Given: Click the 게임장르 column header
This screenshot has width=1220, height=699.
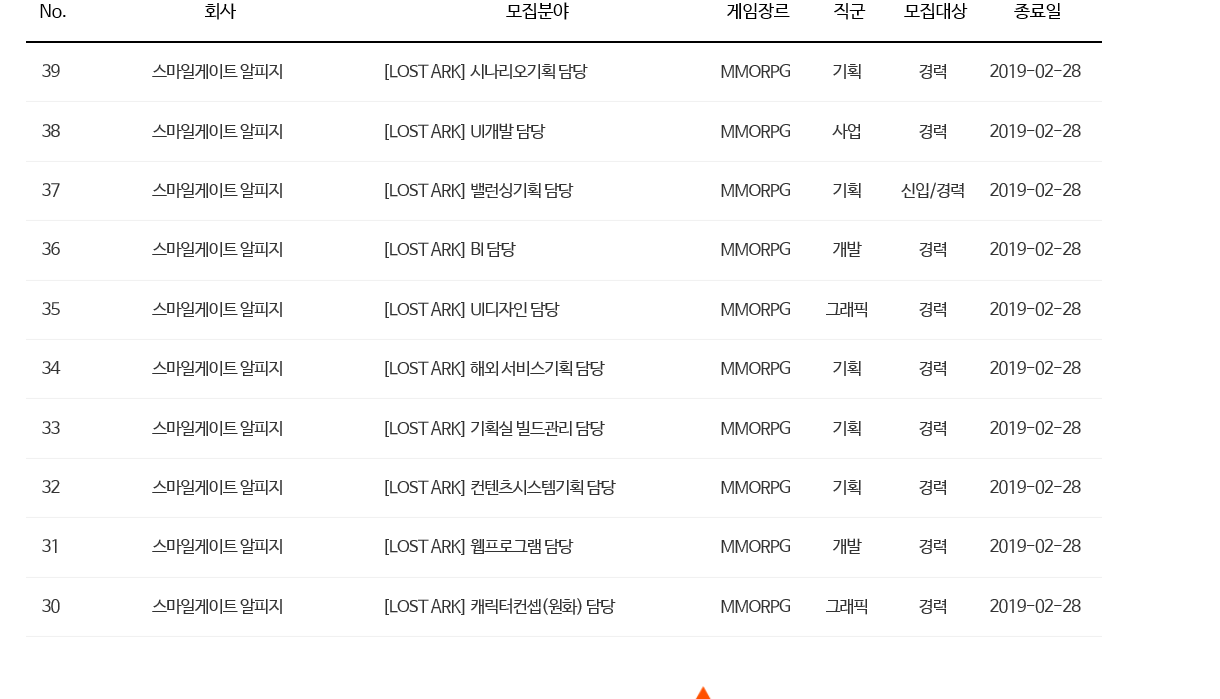Looking at the screenshot, I should click(757, 12).
